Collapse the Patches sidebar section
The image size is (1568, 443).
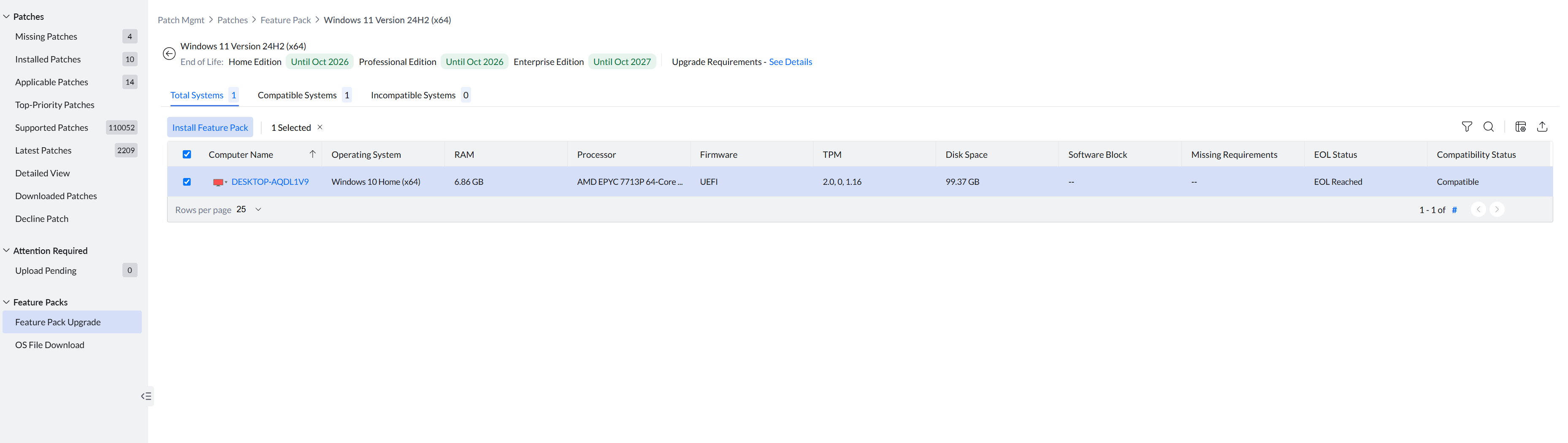(x=7, y=16)
